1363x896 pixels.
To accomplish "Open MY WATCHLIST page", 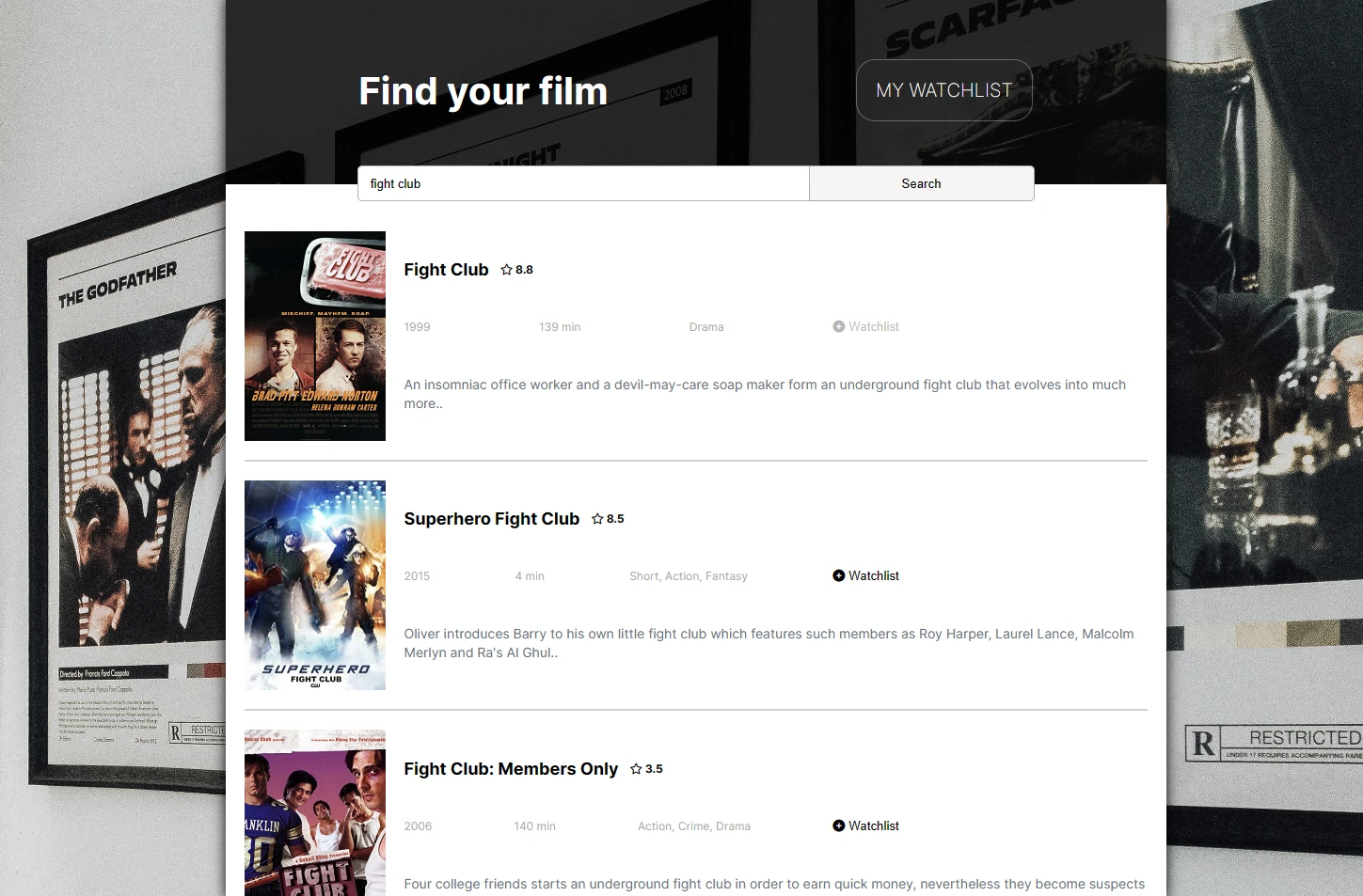I will coord(943,90).
